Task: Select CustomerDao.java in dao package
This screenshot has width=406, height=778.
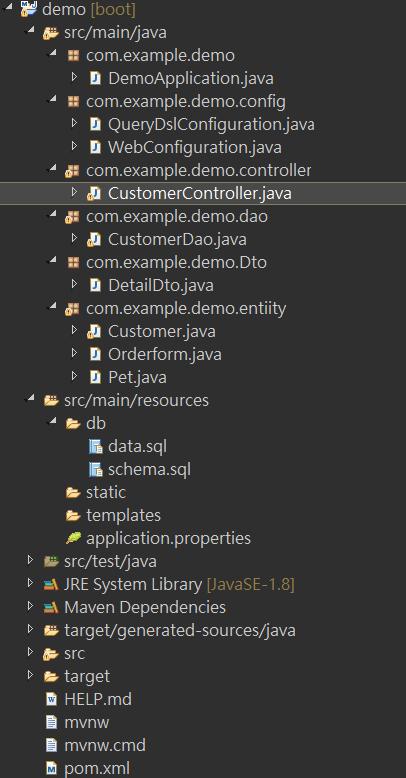Action: click(x=177, y=239)
